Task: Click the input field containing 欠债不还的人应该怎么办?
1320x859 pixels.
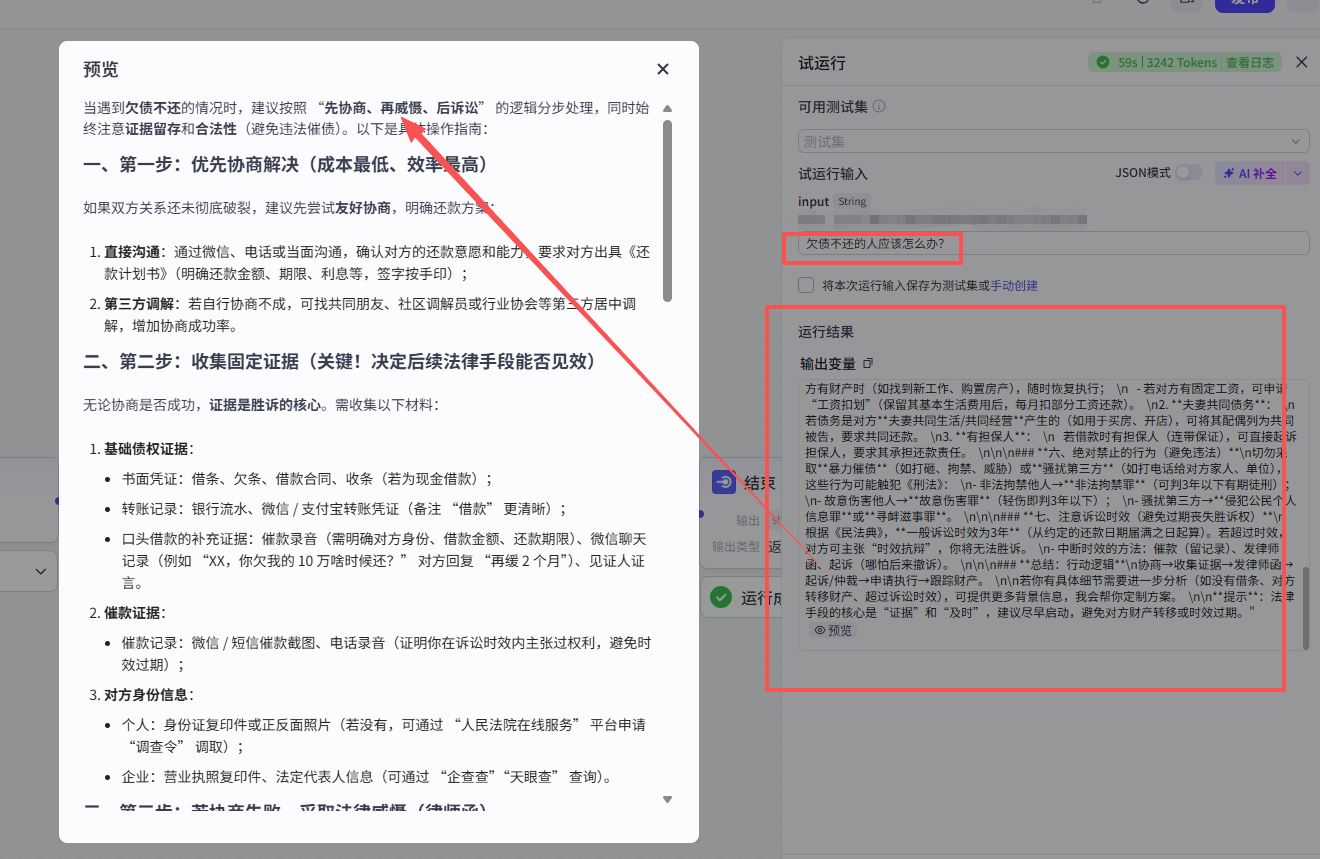Action: coord(1054,243)
